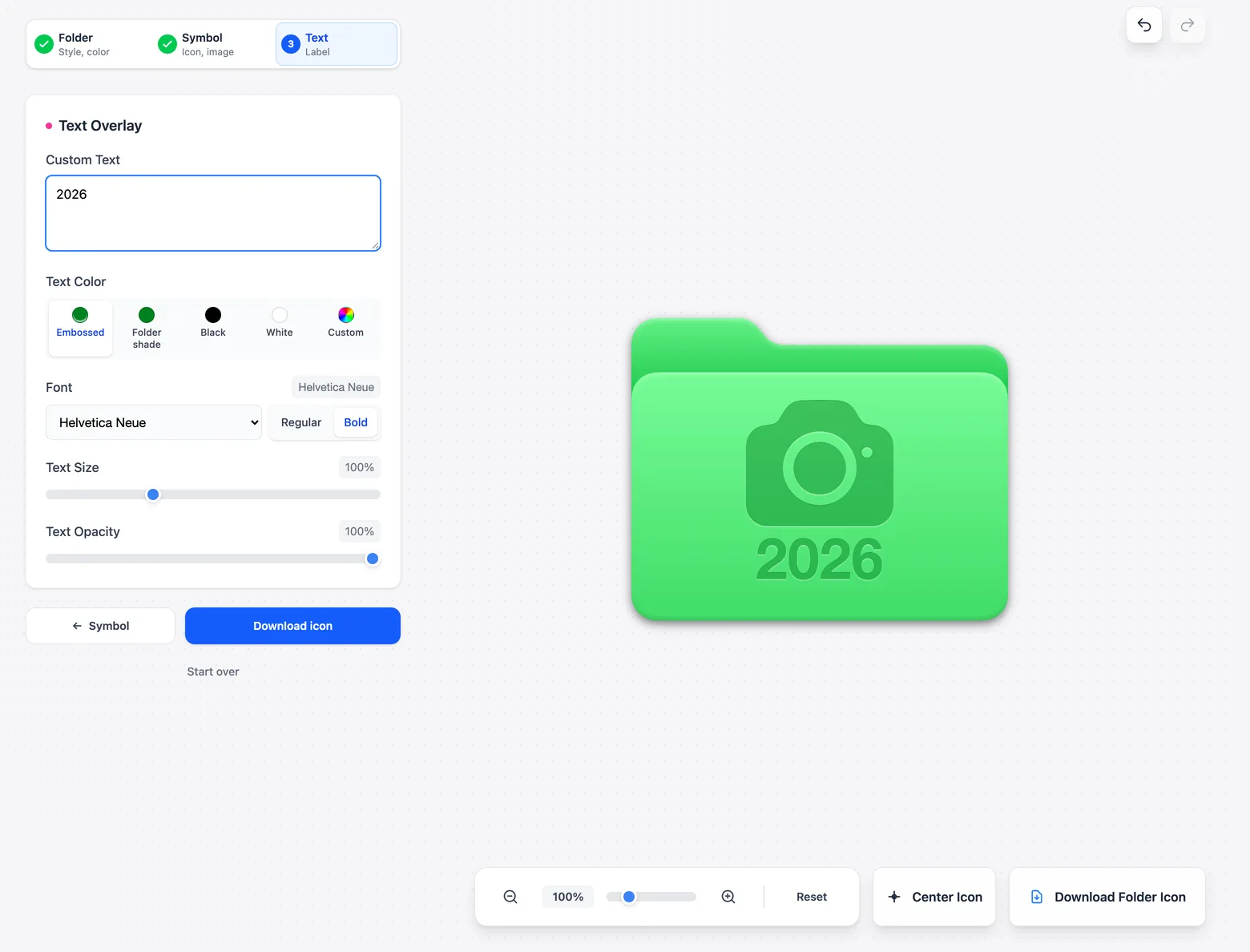Click the Reset zoom button

(x=812, y=897)
